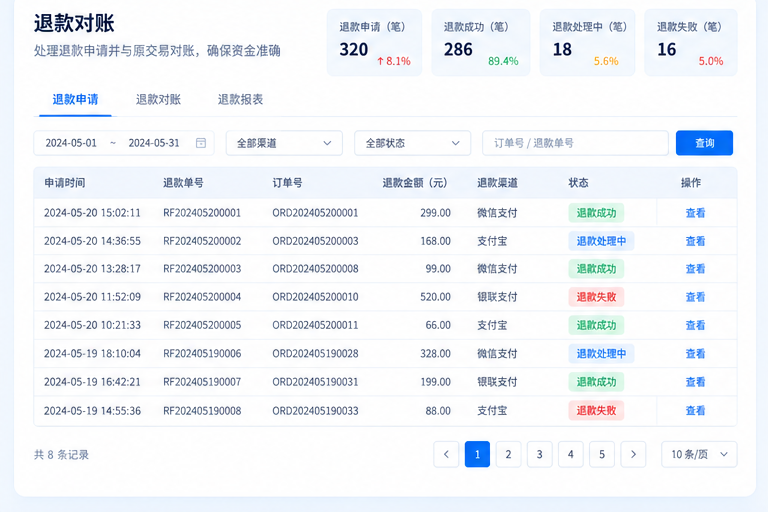Screen dimensions: 768x512
Task: Click the 状态 column header
Action: pyautogui.click(x=578, y=183)
